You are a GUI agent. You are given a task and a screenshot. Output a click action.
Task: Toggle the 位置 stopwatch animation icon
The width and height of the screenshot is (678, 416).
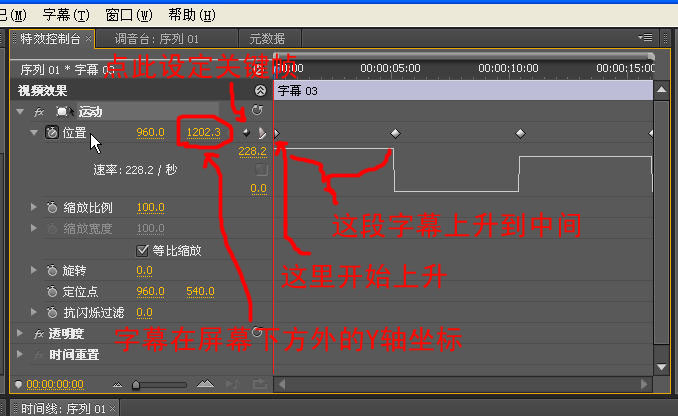51,132
